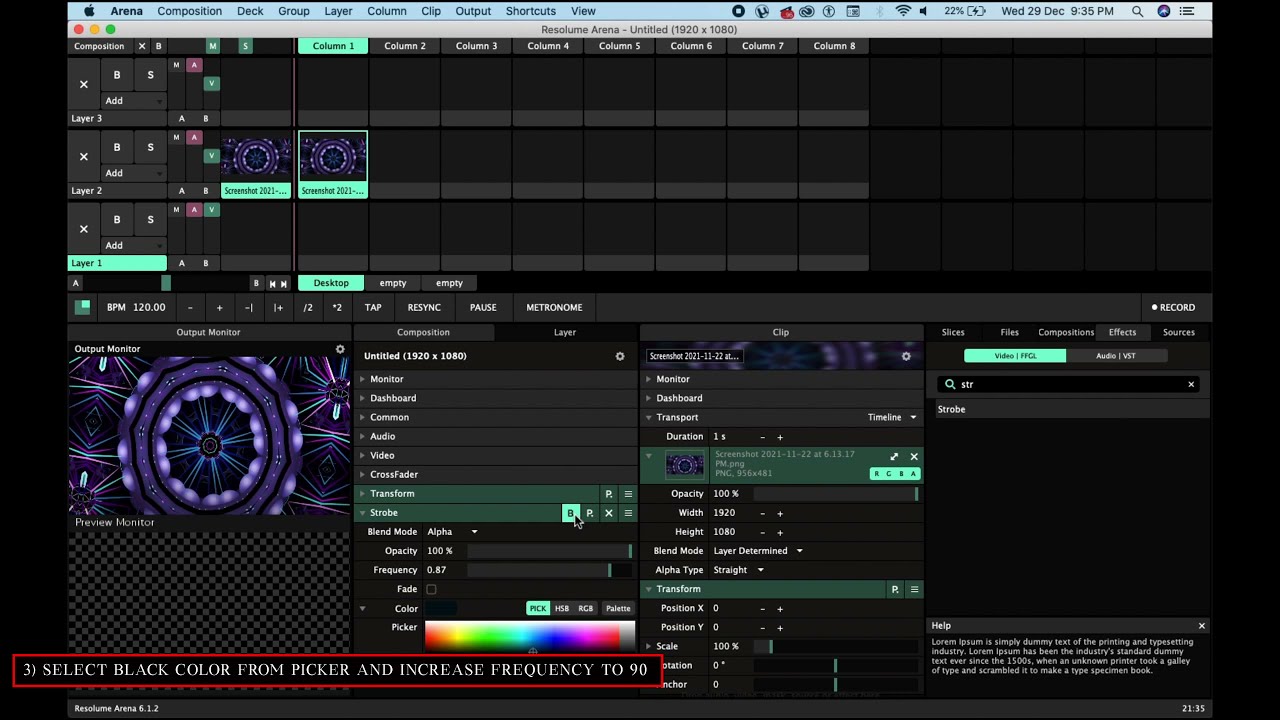Screen dimensions: 1280x720
Task: Expand clip source file view icon
Action: (894, 457)
